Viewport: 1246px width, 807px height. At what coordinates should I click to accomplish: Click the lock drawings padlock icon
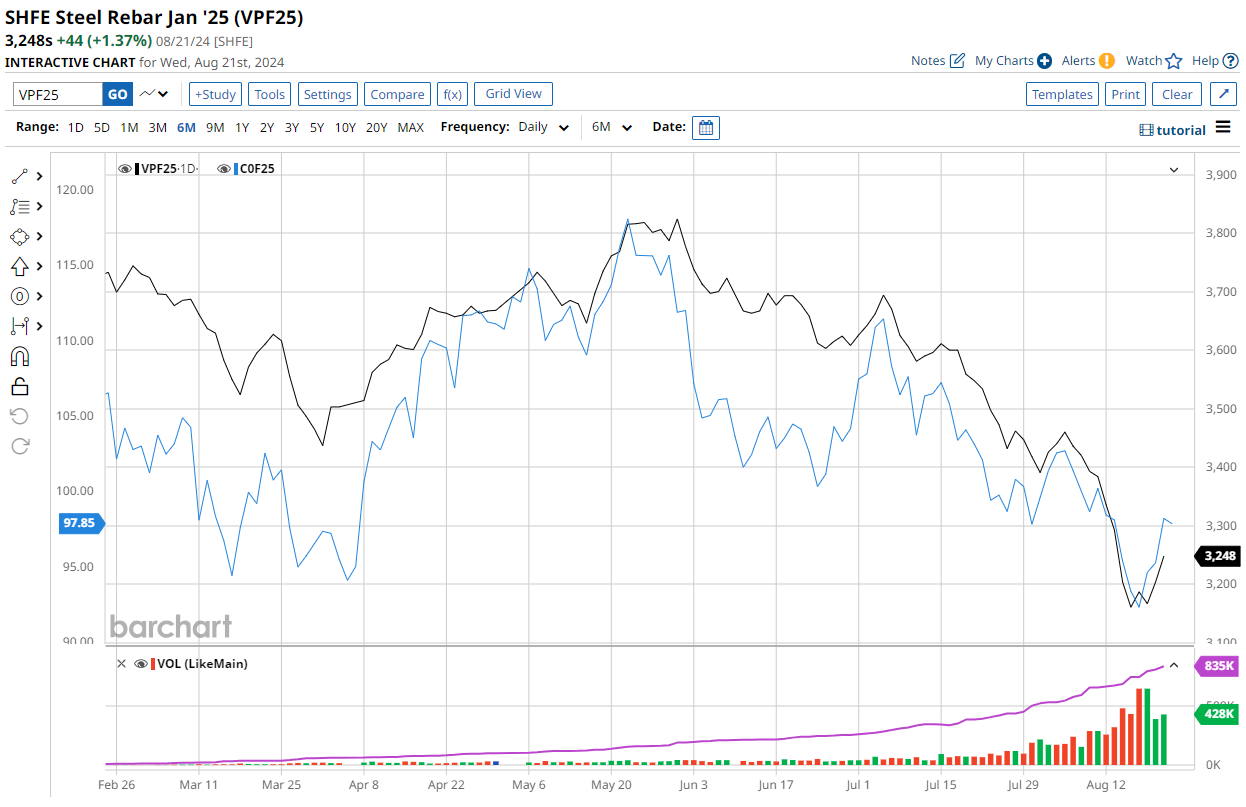pos(20,387)
